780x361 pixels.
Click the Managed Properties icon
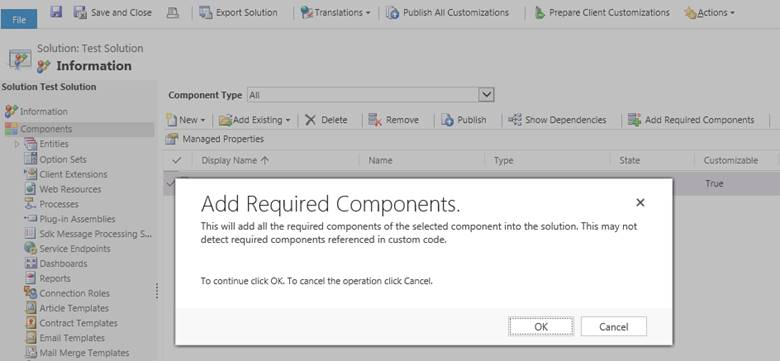click(172, 139)
